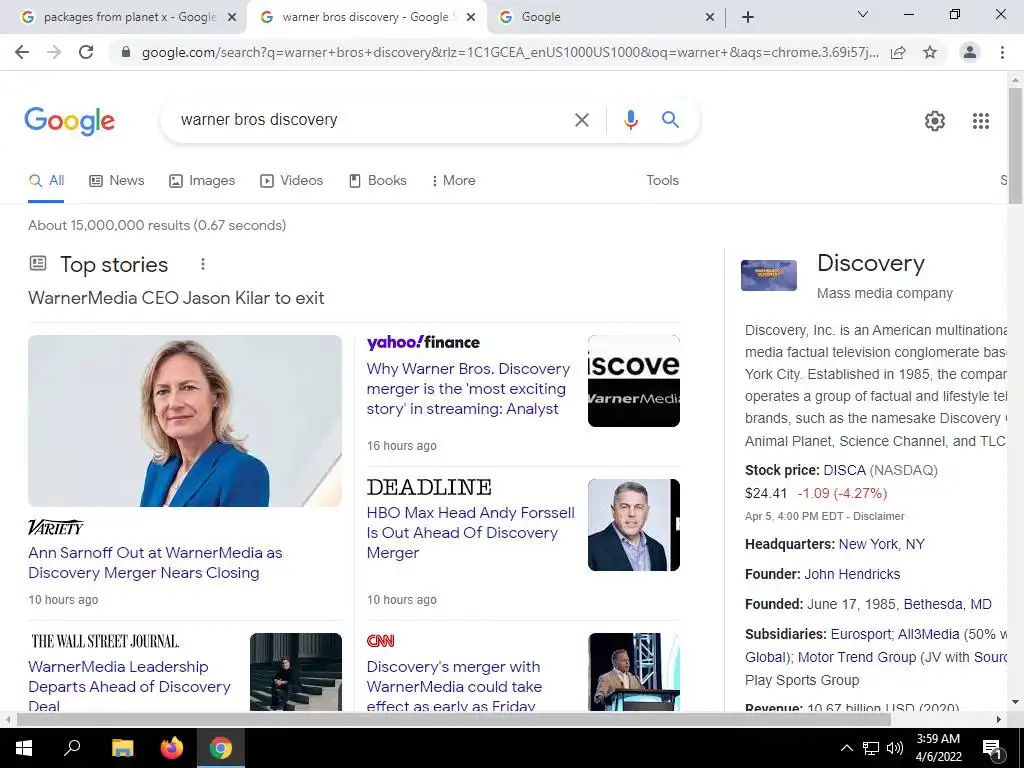Open the Eurosport subsidiary link
Viewport: 1024px width, 768px height.
pyautogui.click(x=861, y=634)
